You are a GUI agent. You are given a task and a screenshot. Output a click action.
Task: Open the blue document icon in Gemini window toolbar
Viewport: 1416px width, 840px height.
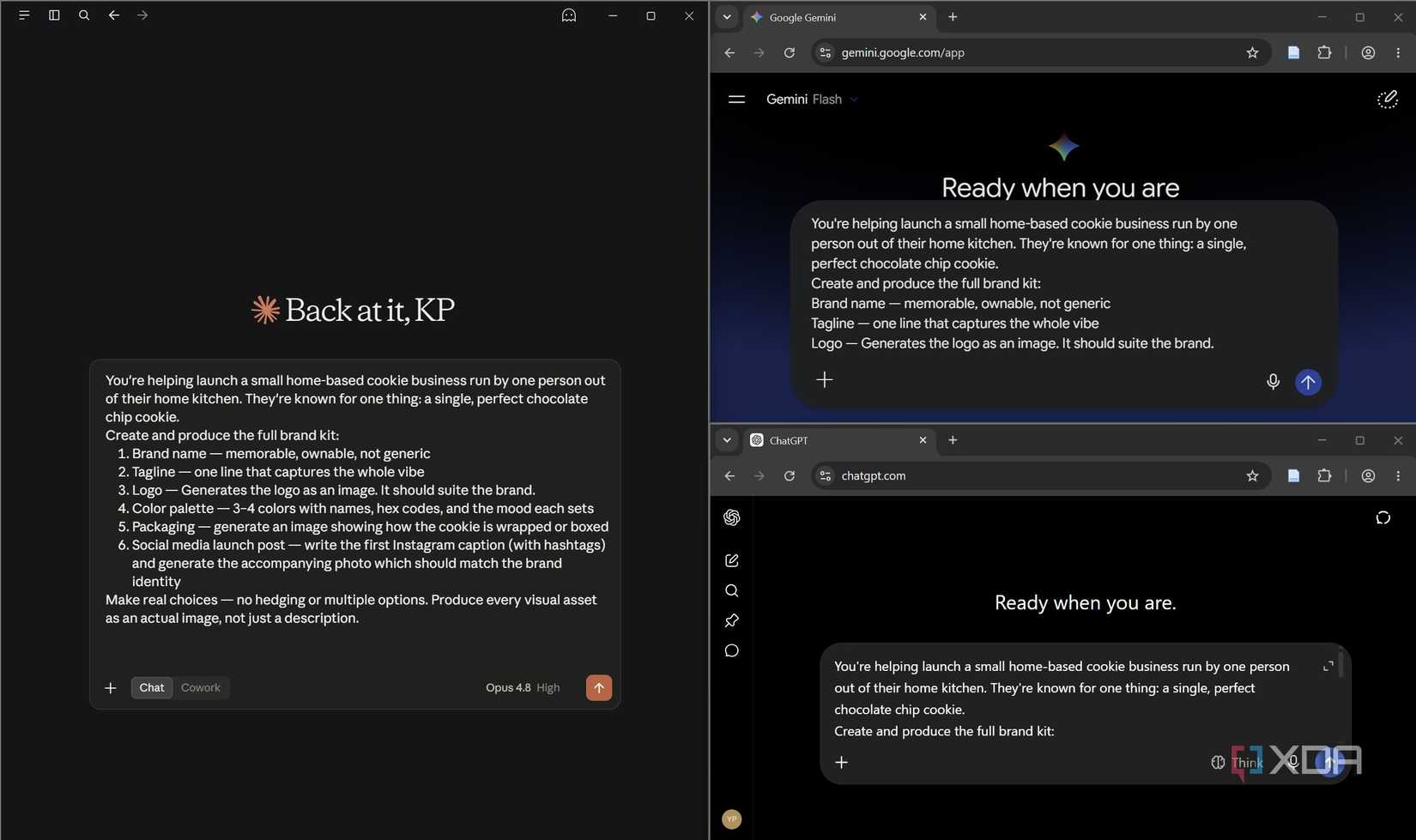[x=1293, y=52]
